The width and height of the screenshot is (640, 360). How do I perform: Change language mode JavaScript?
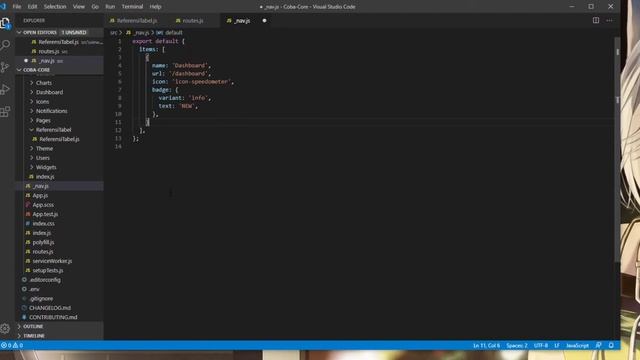pos(577,345)
